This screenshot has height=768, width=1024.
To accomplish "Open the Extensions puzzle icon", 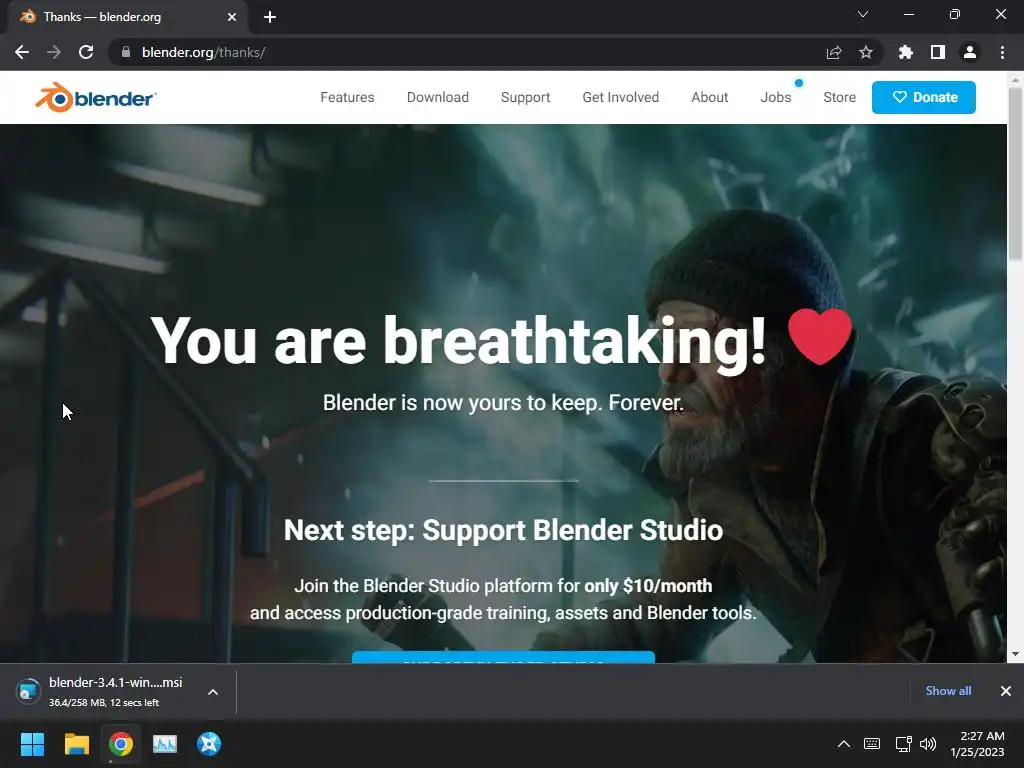I will tap(906, 52).
